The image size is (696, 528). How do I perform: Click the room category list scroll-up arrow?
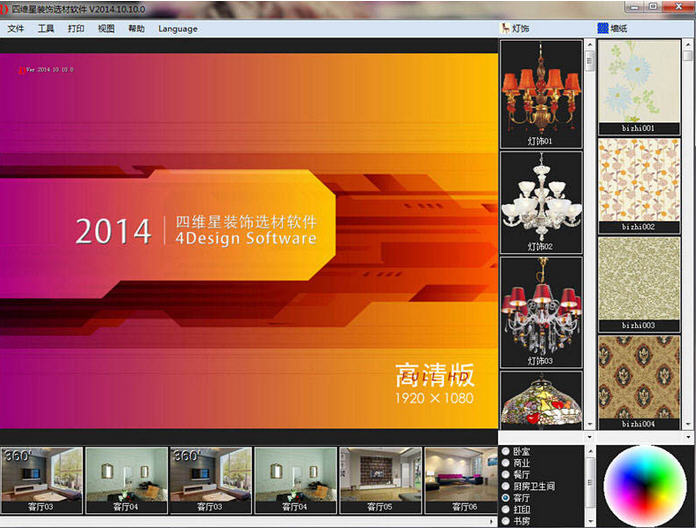click(590, 451)
